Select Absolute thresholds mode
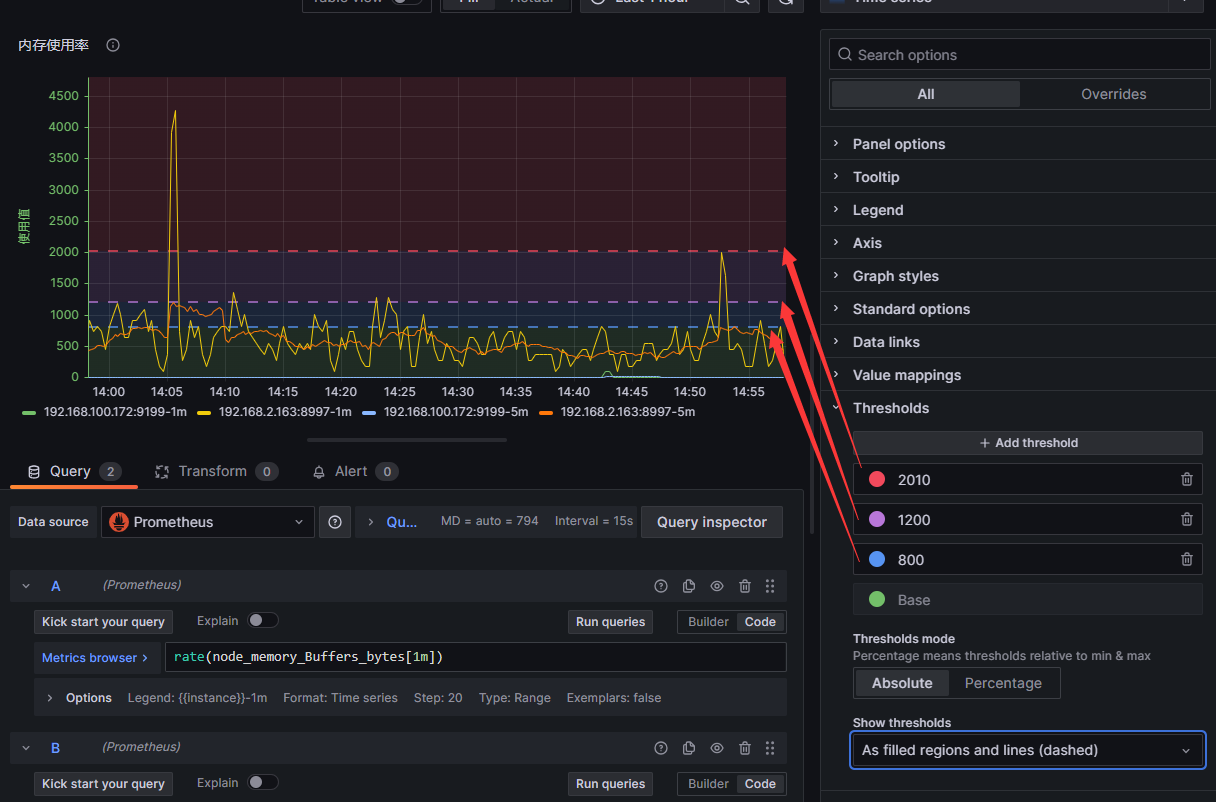Image resolution: width=1216 pixels, height=802 pixels. tap(902, 683)
